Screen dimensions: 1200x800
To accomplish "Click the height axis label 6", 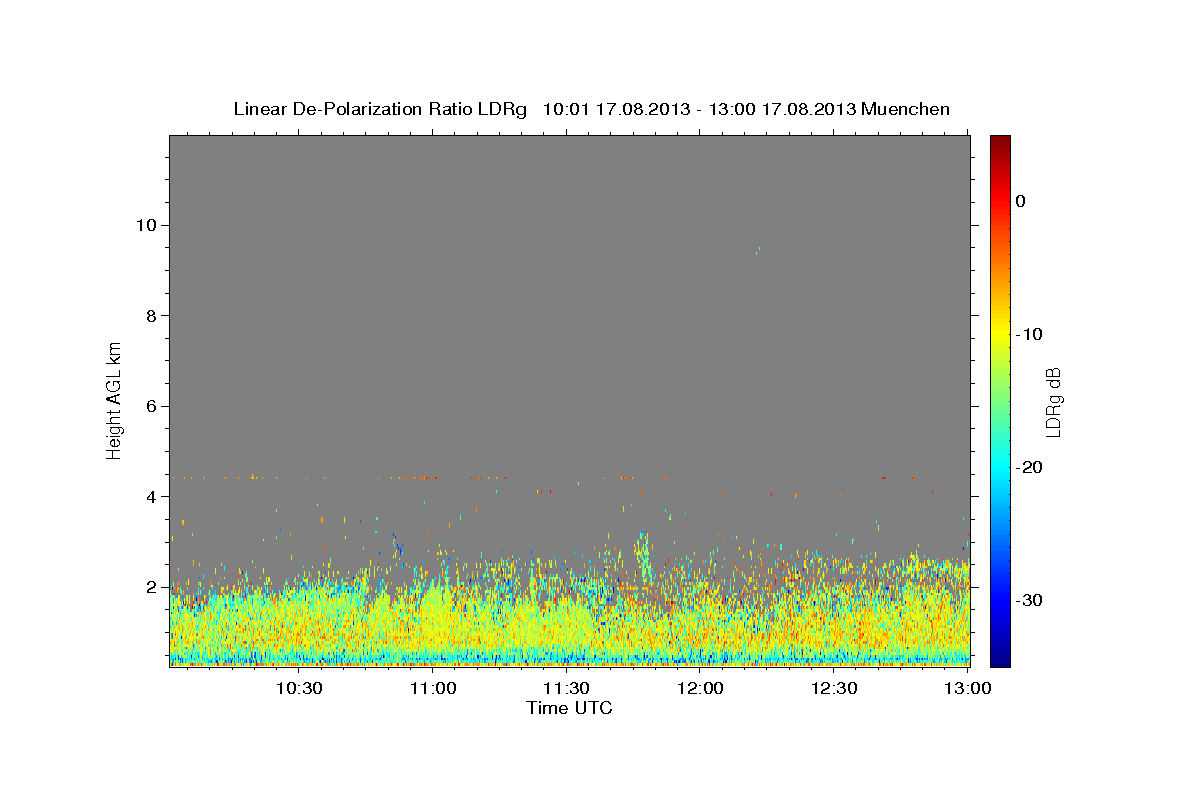I will click(152, 406).
